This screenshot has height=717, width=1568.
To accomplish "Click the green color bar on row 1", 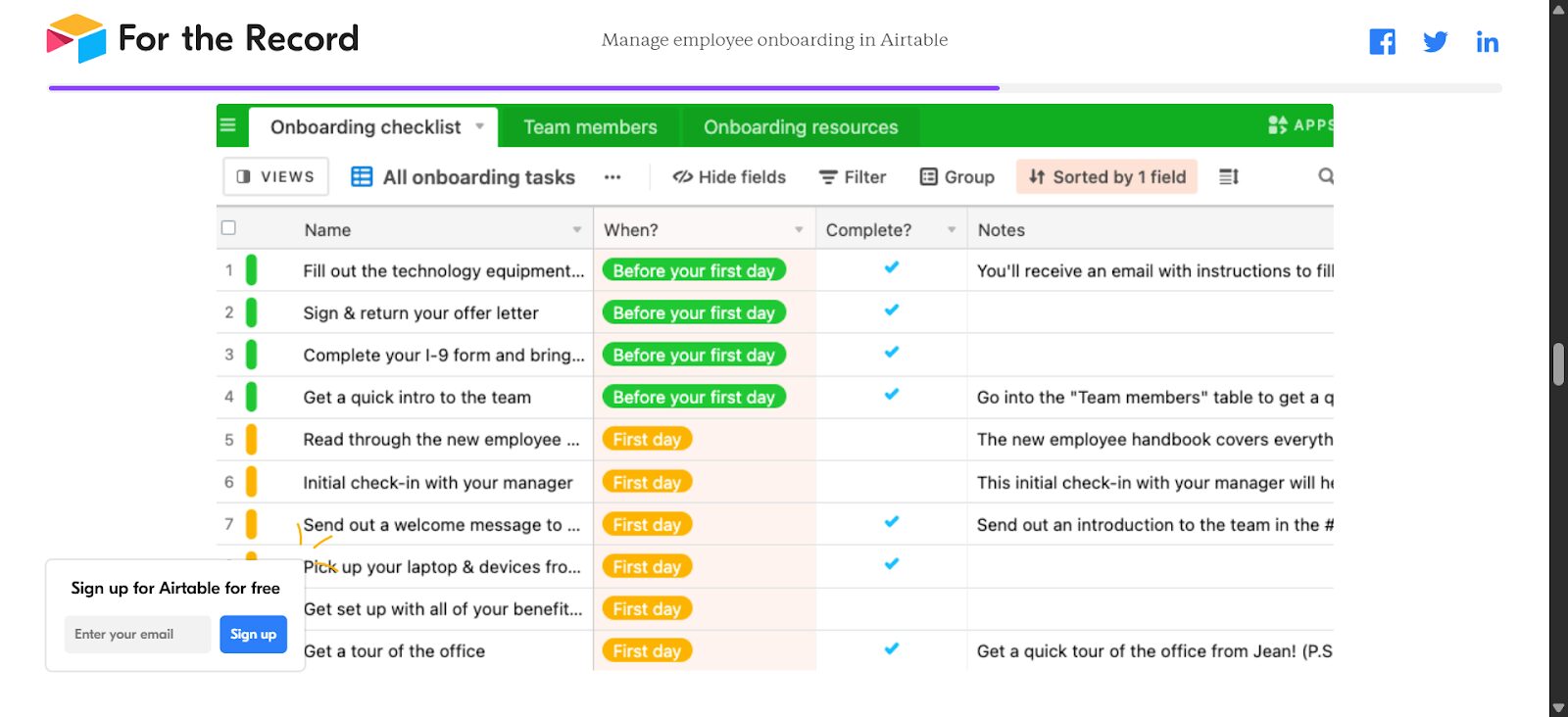I will coord(251,269).
